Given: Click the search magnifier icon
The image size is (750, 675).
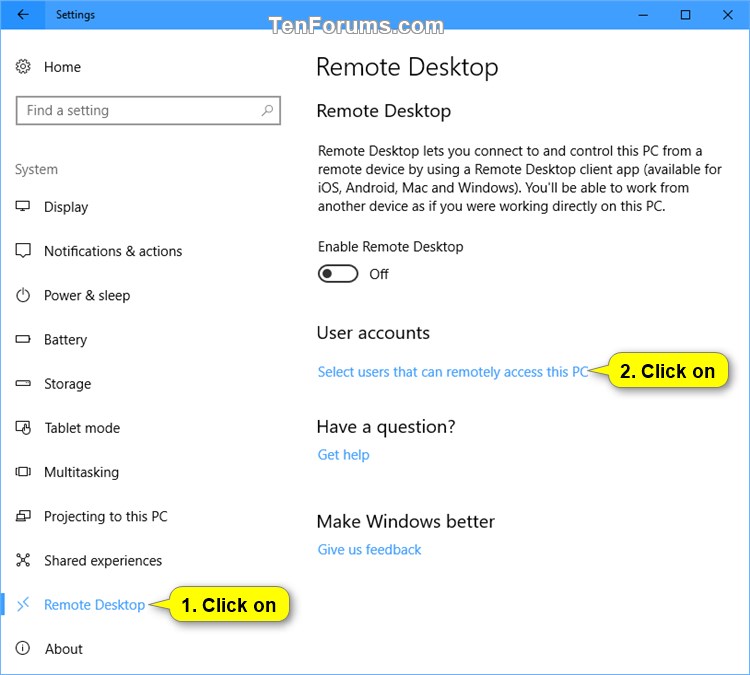Looking at the screenshot, I should (x=267, y=111).
